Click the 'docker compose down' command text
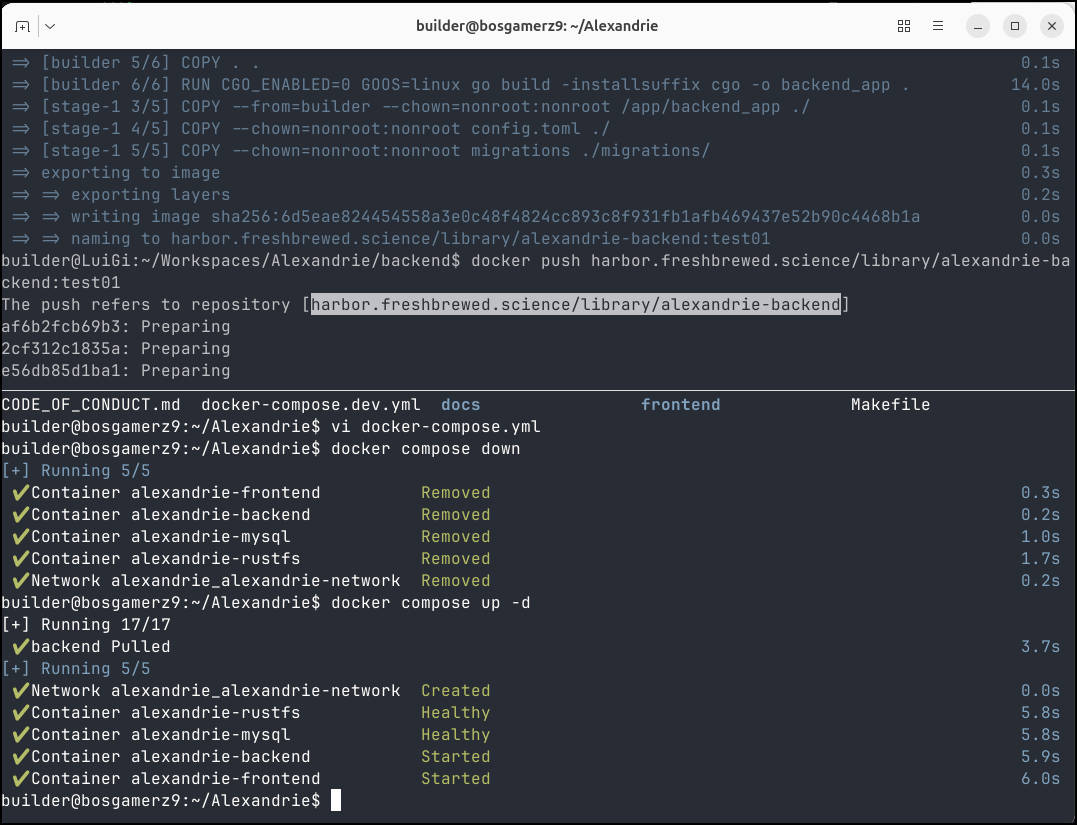The width and height of the screenshot is (1077, 825). (425, 449)
